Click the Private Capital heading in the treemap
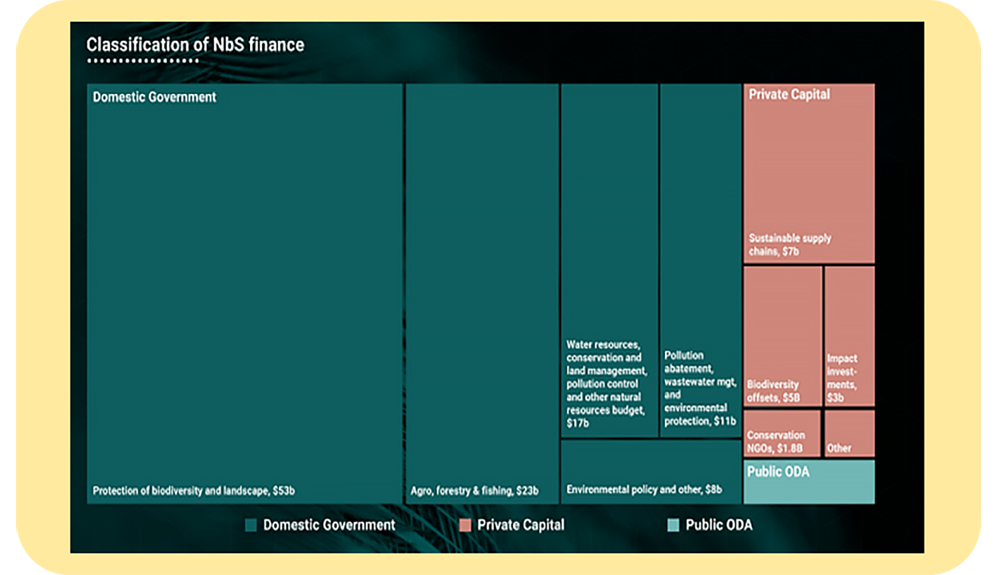The height and width of the screenshot is (575, 1000). 789,95
